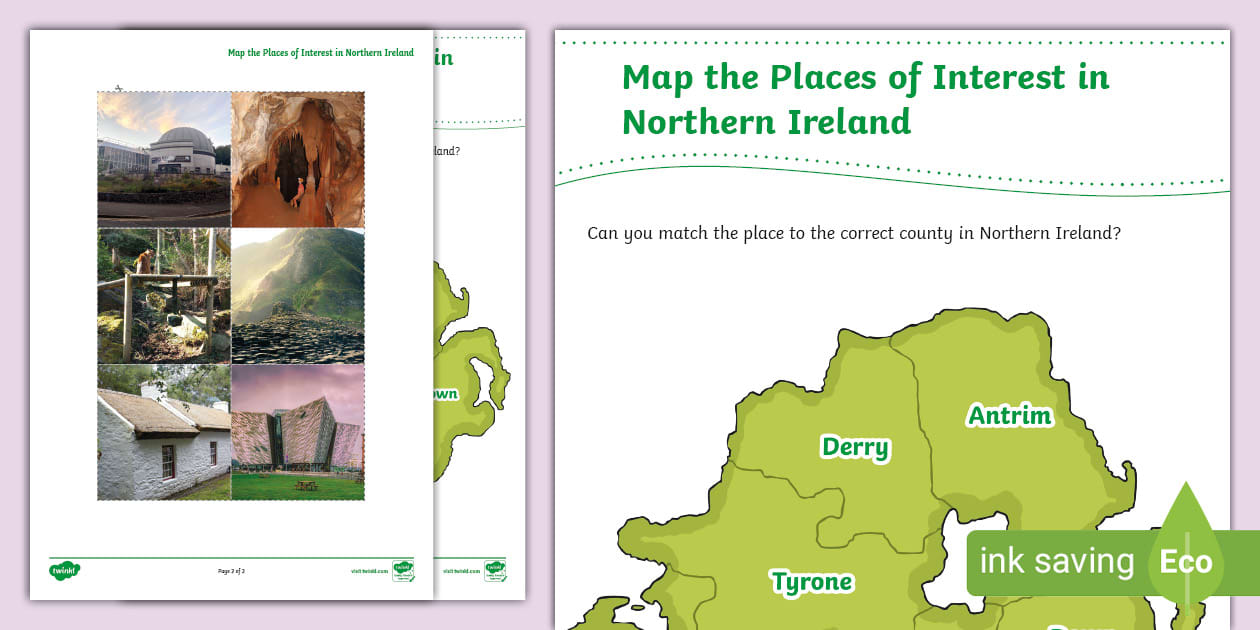Toggle the Derry county label
This screenshot has height=630, width=1260.
click(x=854, y=448)
